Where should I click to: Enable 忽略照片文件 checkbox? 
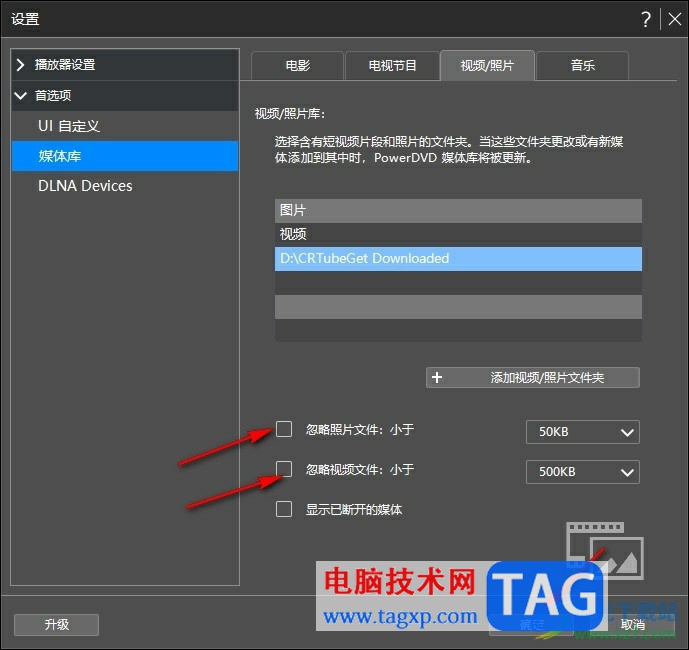[x=284, y=429]
